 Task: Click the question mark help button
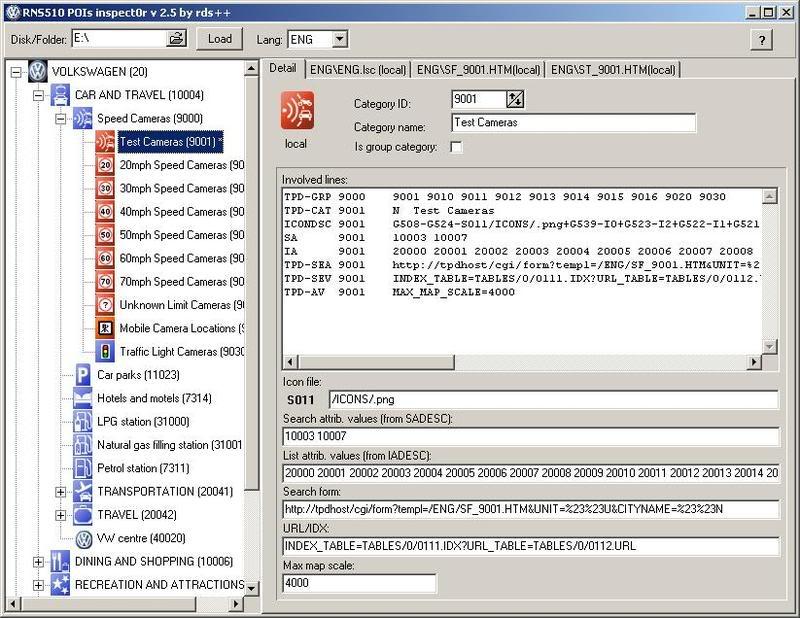click(x=762, y=40)
